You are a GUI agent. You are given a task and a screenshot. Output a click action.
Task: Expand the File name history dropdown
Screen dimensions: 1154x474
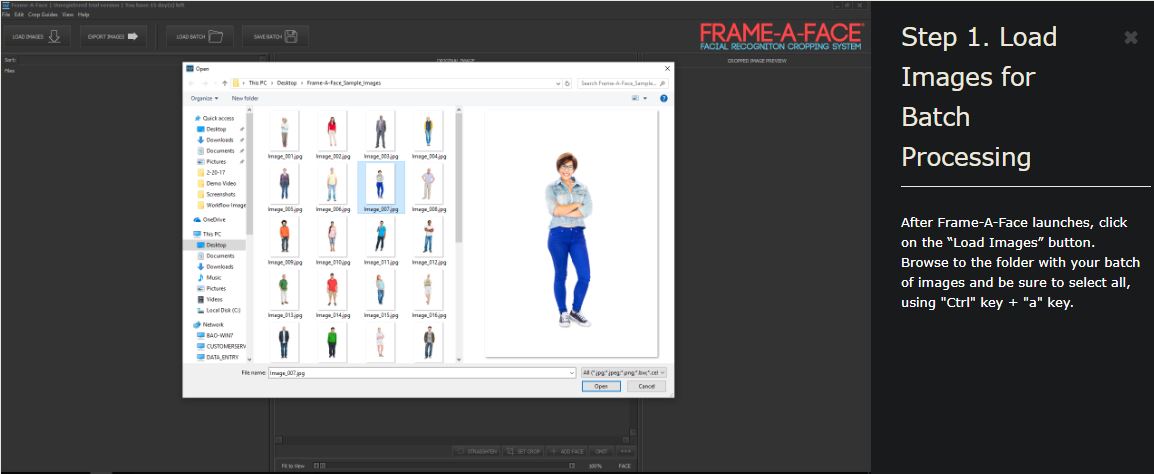coord(572,373)
